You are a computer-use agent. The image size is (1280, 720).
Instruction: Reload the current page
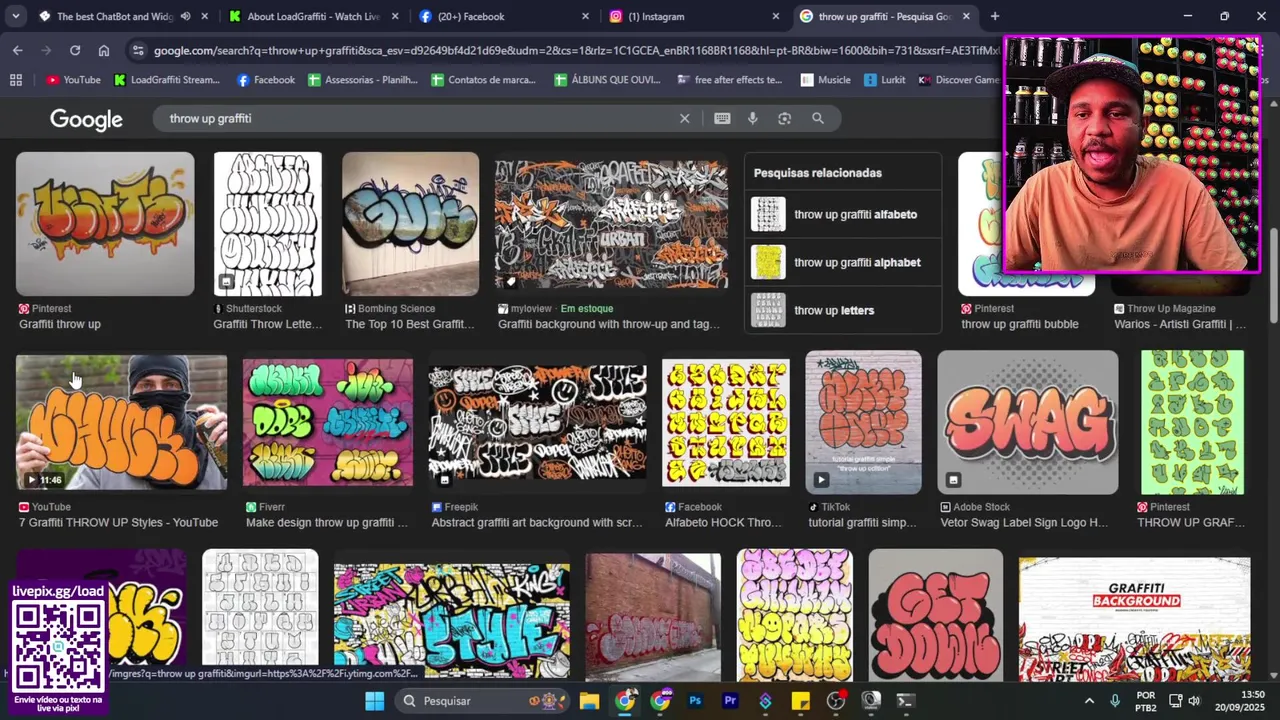point(75,50)
